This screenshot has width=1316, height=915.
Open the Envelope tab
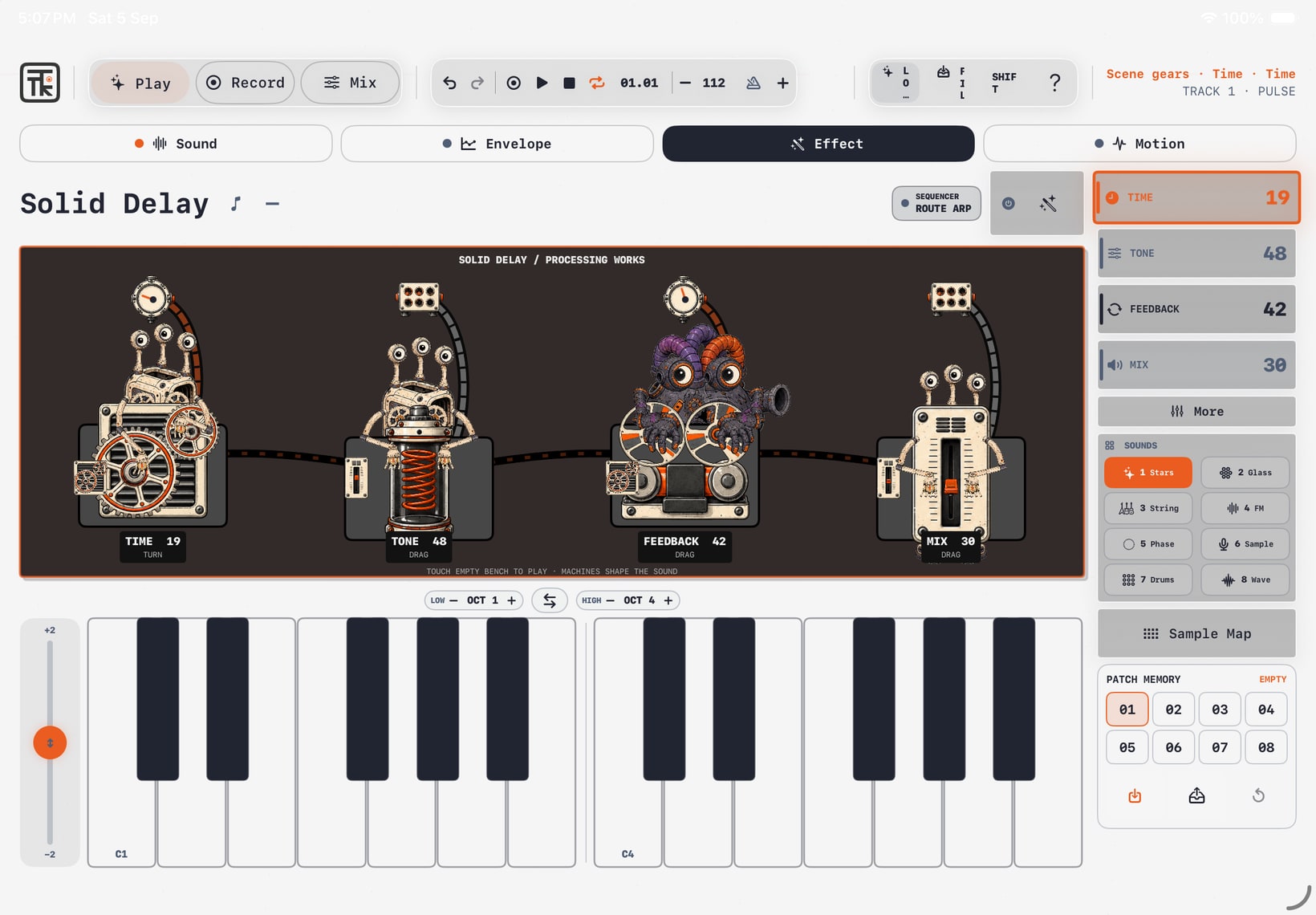(498, 144)
